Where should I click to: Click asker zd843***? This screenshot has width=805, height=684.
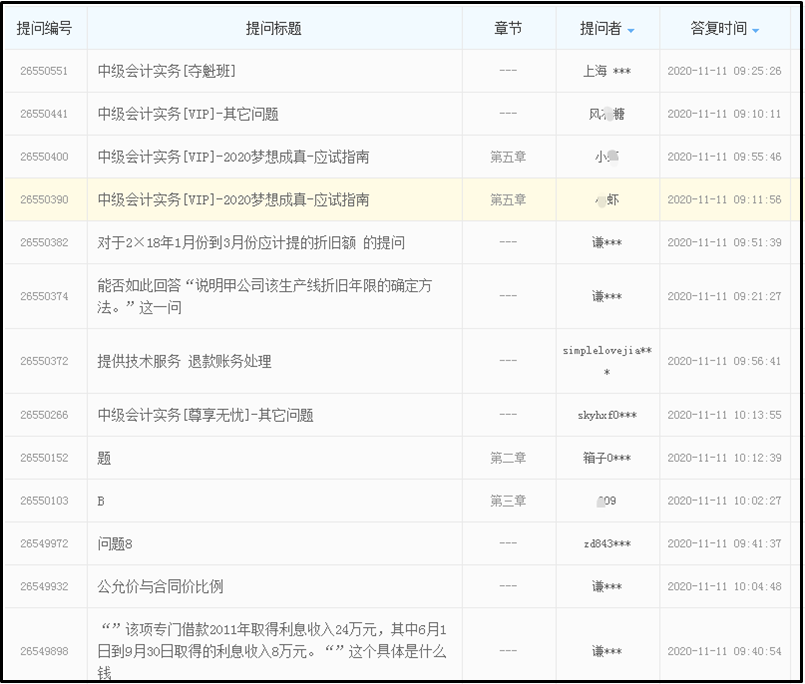pyautogui.click(x=607, y=543)
